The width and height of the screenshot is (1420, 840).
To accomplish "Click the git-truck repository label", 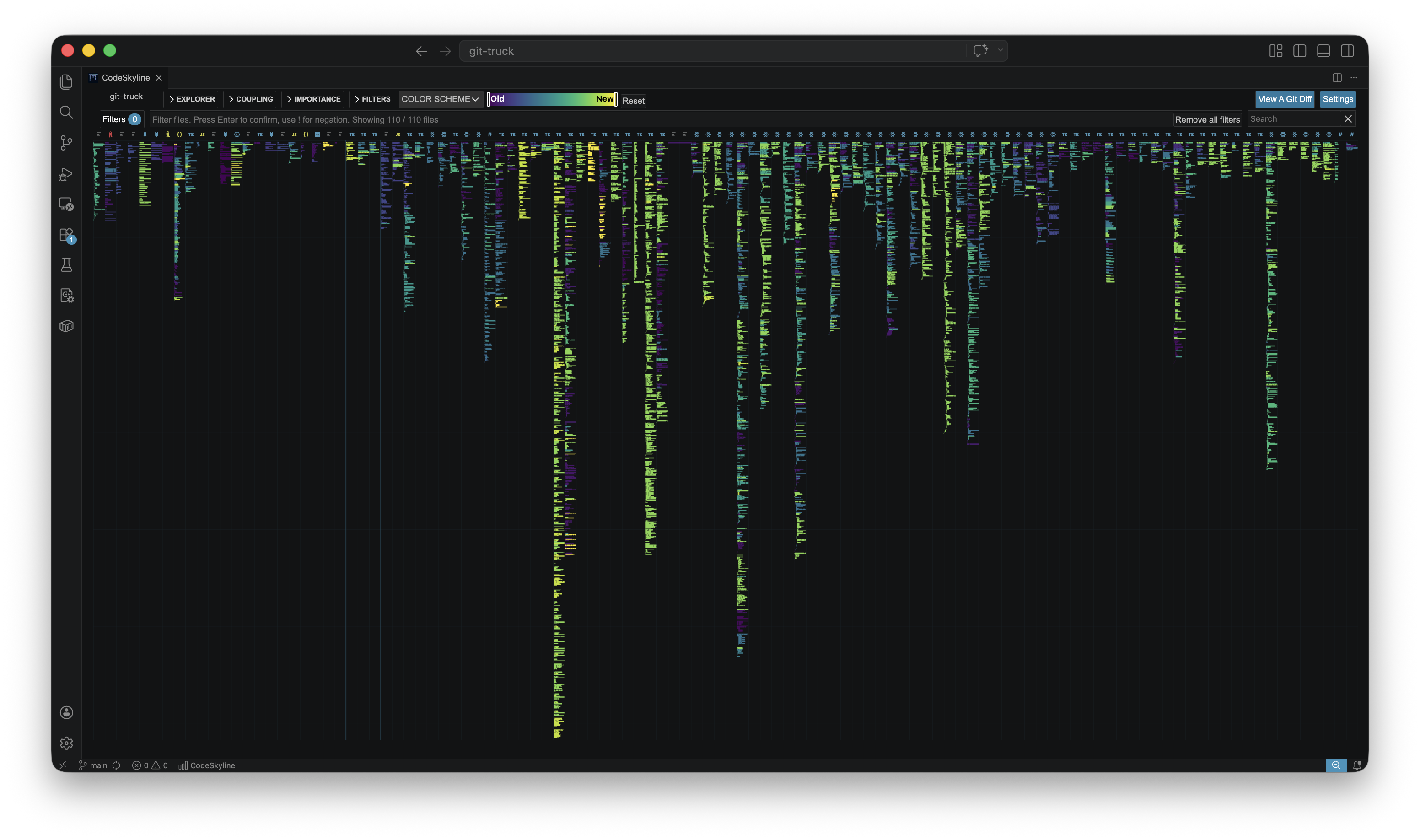I will coord(126,96).
